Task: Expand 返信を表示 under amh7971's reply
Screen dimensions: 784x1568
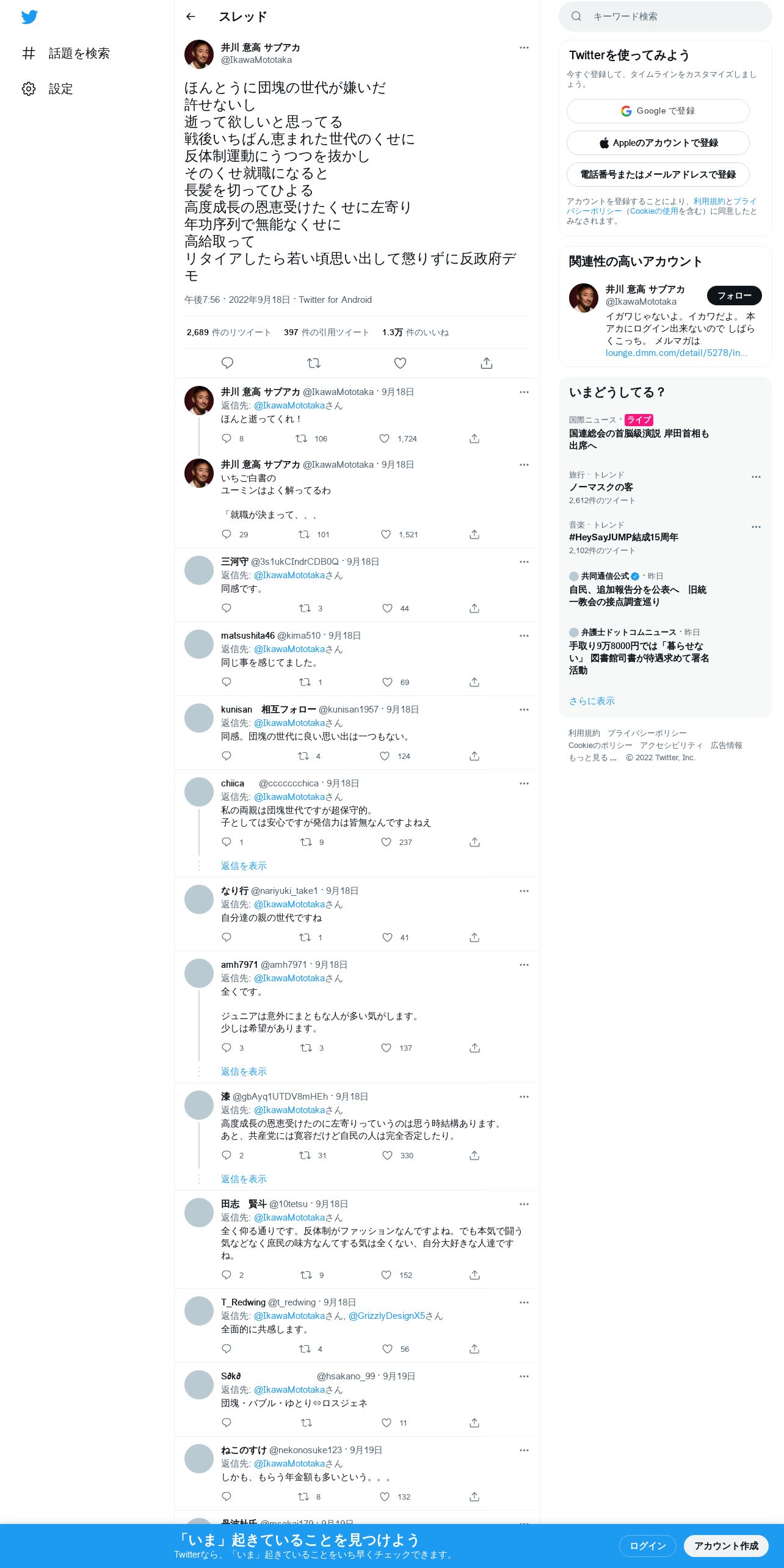Action: tap(244, 1072)
